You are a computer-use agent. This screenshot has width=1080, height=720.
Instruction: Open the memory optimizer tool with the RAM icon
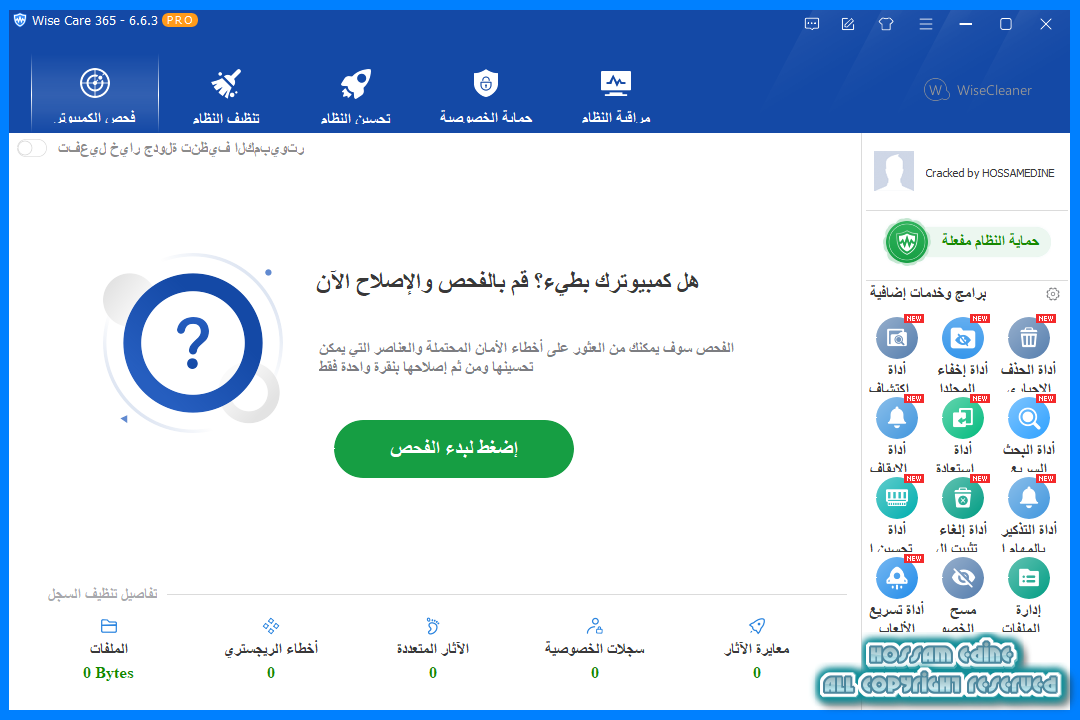coord(897,498)
